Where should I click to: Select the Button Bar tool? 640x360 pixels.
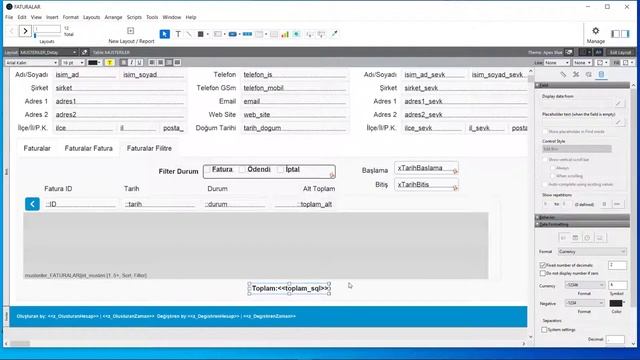[247, 34]
